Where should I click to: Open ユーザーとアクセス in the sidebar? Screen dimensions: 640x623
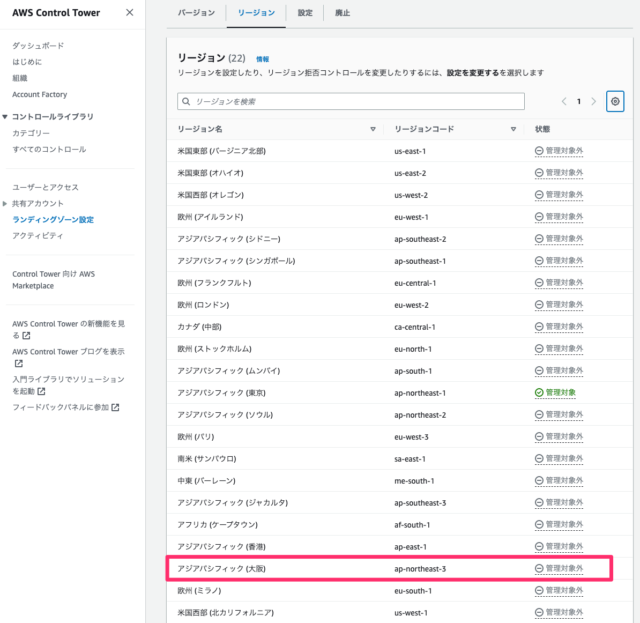coord(45,187)
